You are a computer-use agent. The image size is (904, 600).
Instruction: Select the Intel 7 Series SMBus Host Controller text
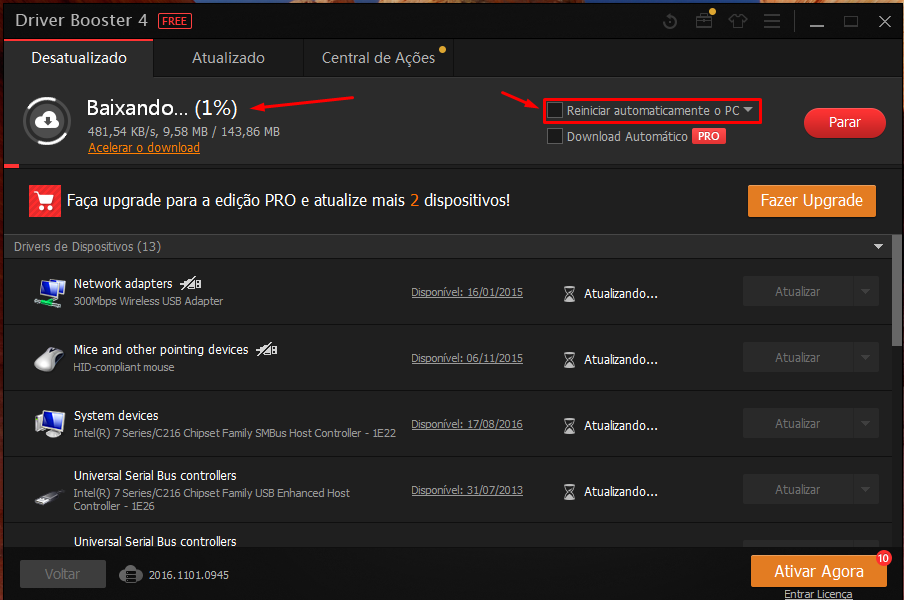coord(235,433)
